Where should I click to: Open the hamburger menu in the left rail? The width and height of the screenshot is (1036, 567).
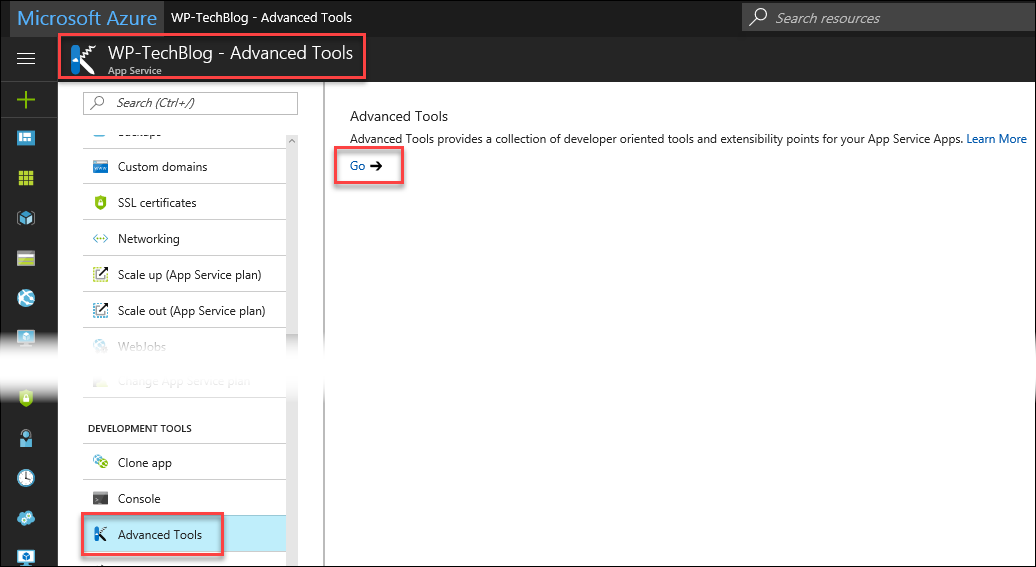pos(26,59)
